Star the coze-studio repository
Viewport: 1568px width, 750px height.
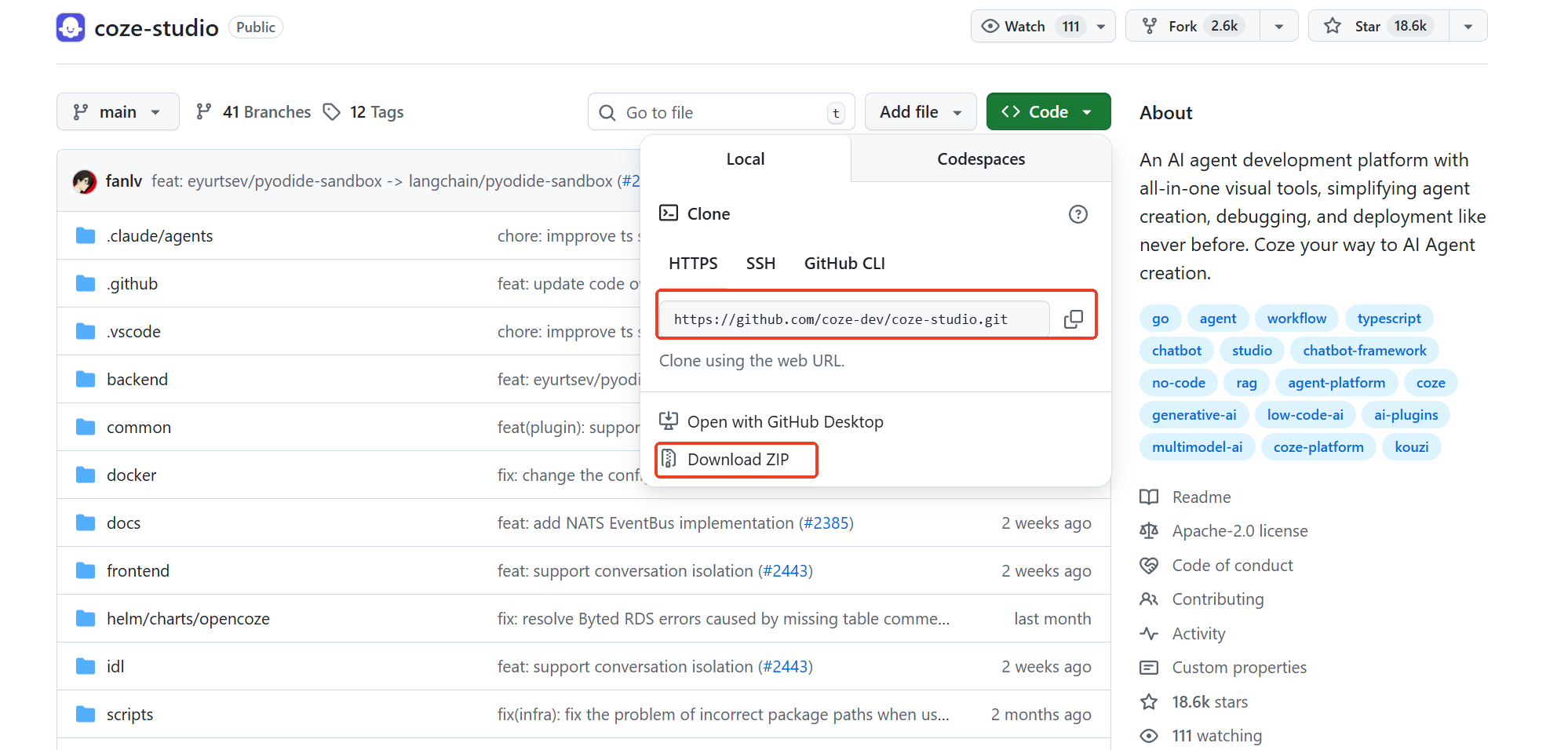pos(1379,27)
